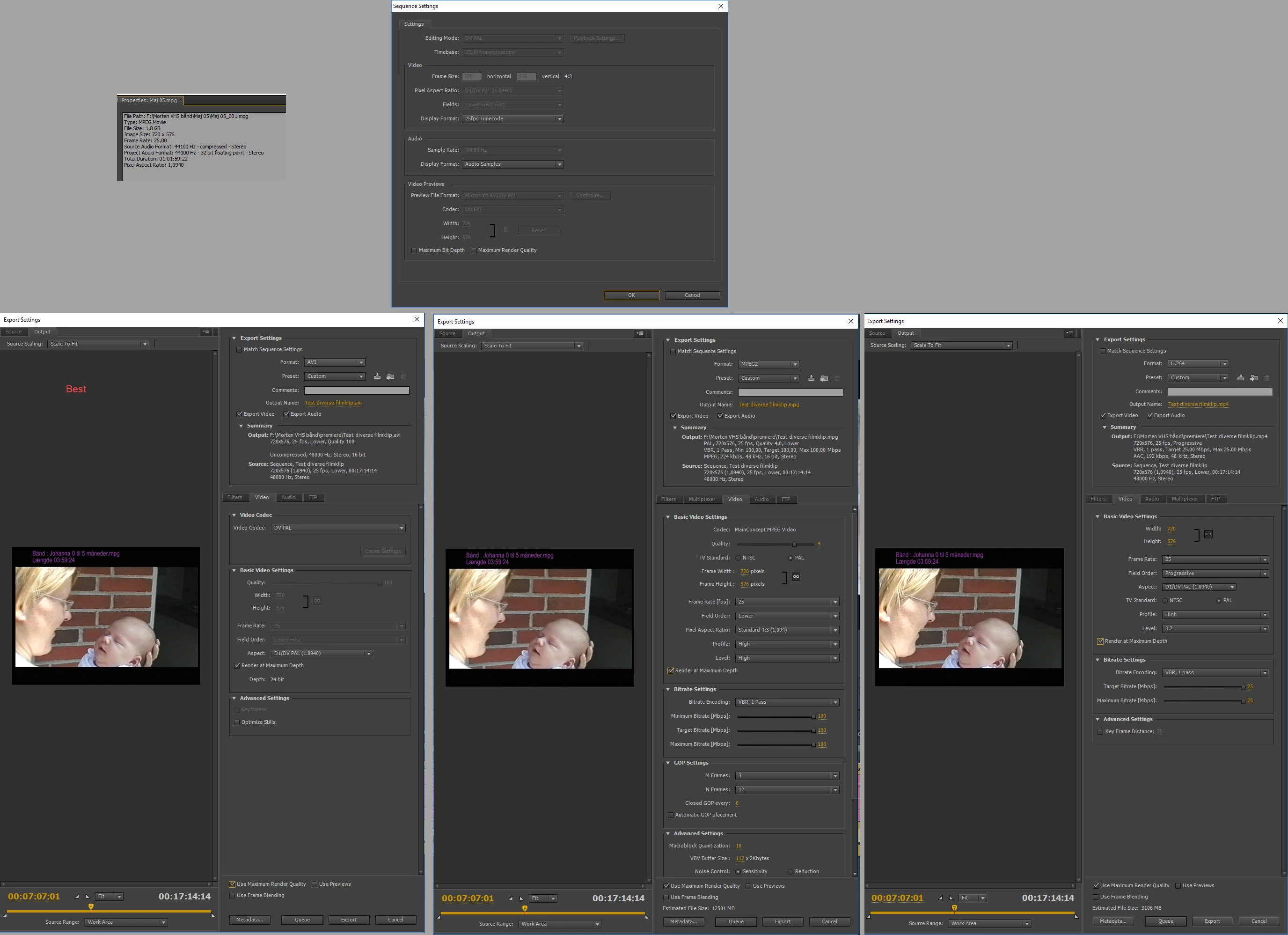The image size is (1288, 935).
Task: Check Use Frame Blending in AVI export window
Action: (232, 896)
